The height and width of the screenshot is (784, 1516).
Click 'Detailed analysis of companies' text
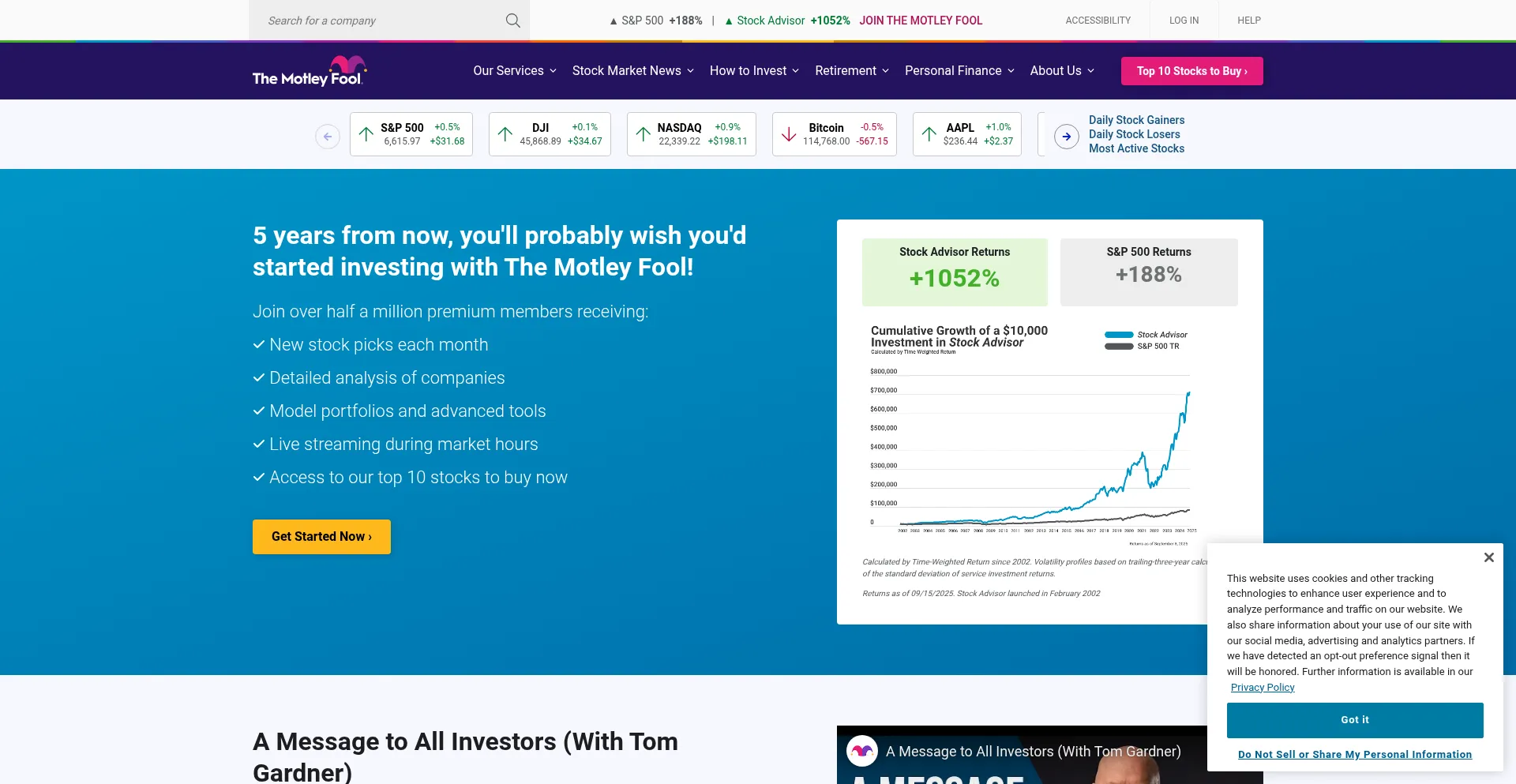[387, 378]
